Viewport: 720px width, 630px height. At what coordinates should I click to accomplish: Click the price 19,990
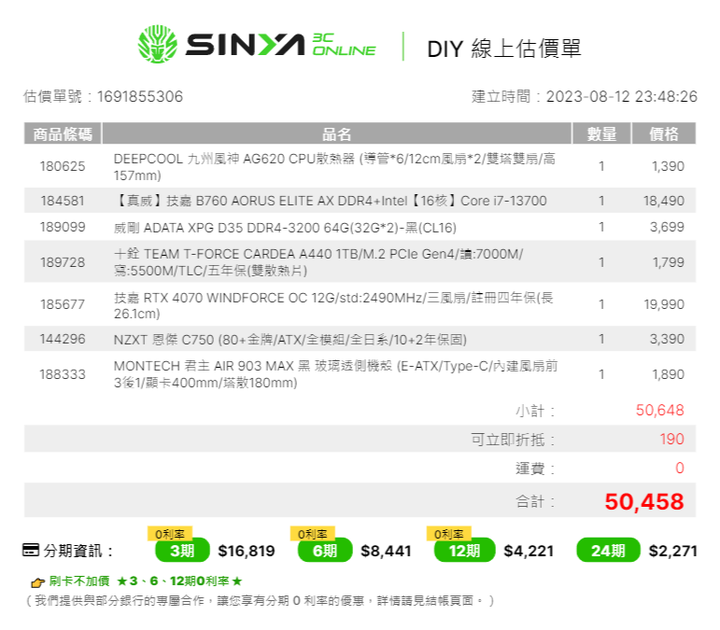(x=664, y=304)
